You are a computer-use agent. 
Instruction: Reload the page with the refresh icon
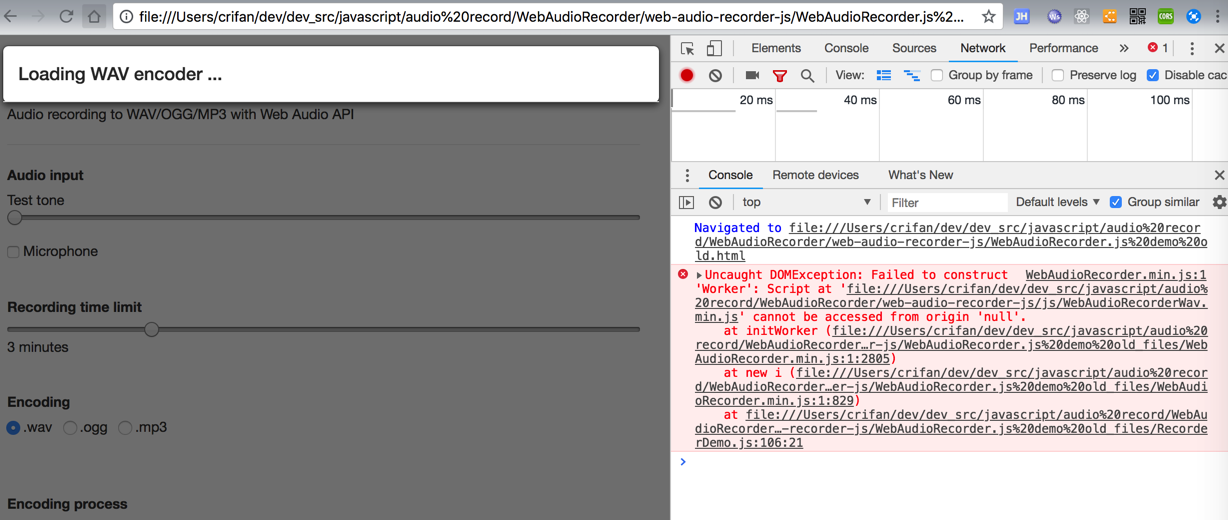66,16
